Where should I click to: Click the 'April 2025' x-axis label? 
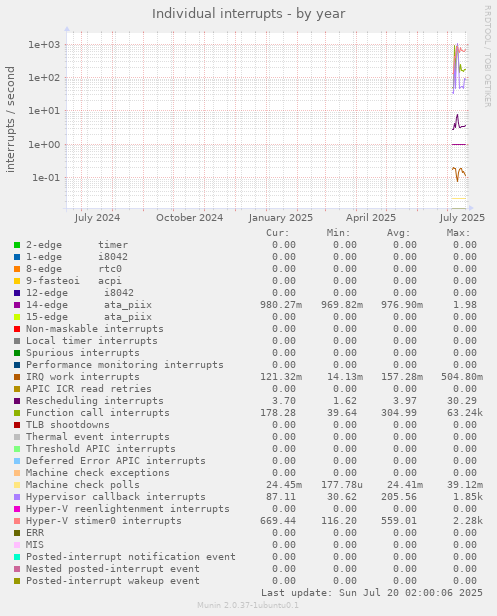(x=371, y=218)
